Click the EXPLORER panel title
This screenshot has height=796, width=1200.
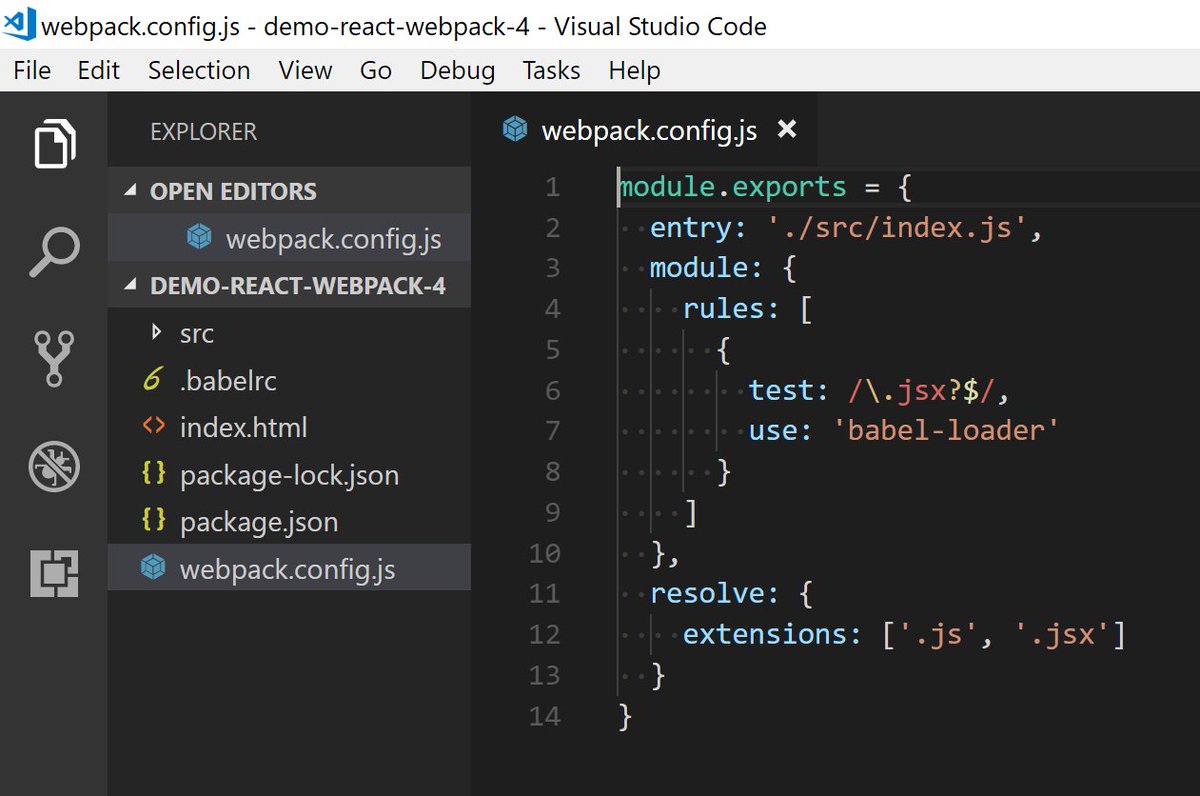(203, 131)
